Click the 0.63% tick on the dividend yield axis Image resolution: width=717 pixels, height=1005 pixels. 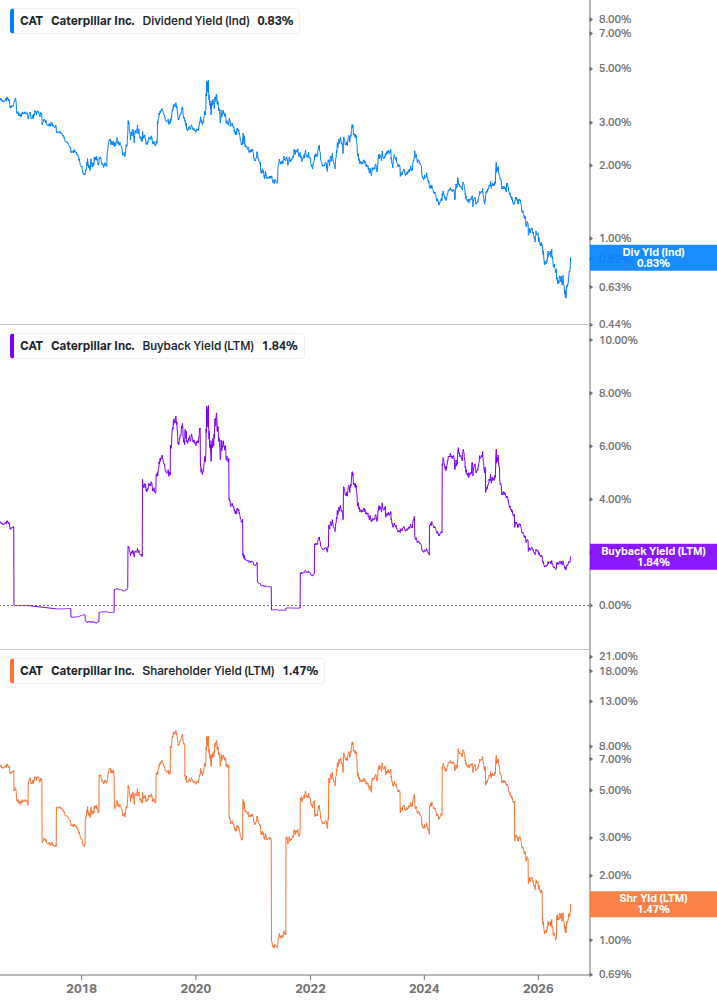click(615, 287)
